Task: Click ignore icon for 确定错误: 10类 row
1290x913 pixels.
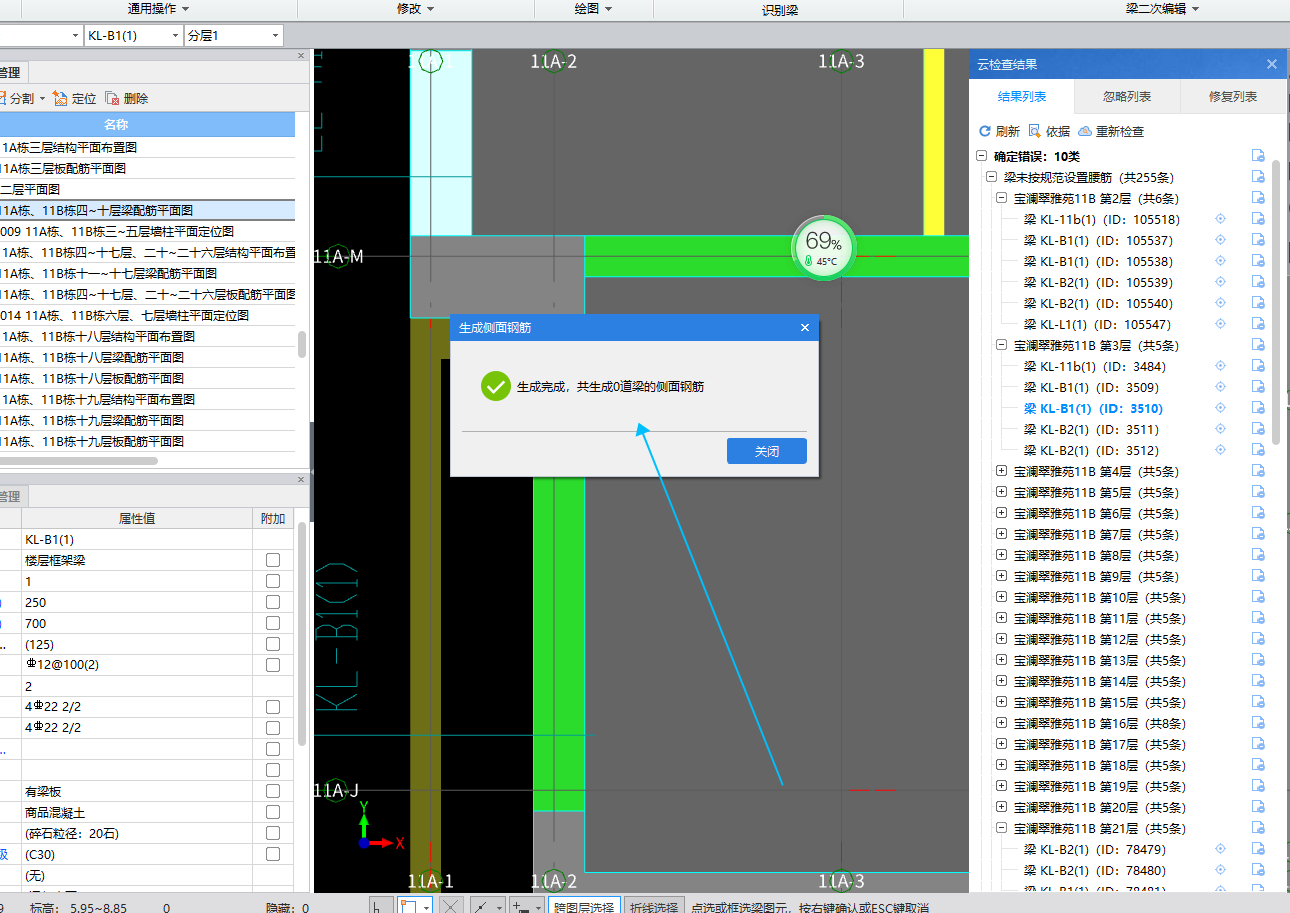Action: pos(1258,156)
